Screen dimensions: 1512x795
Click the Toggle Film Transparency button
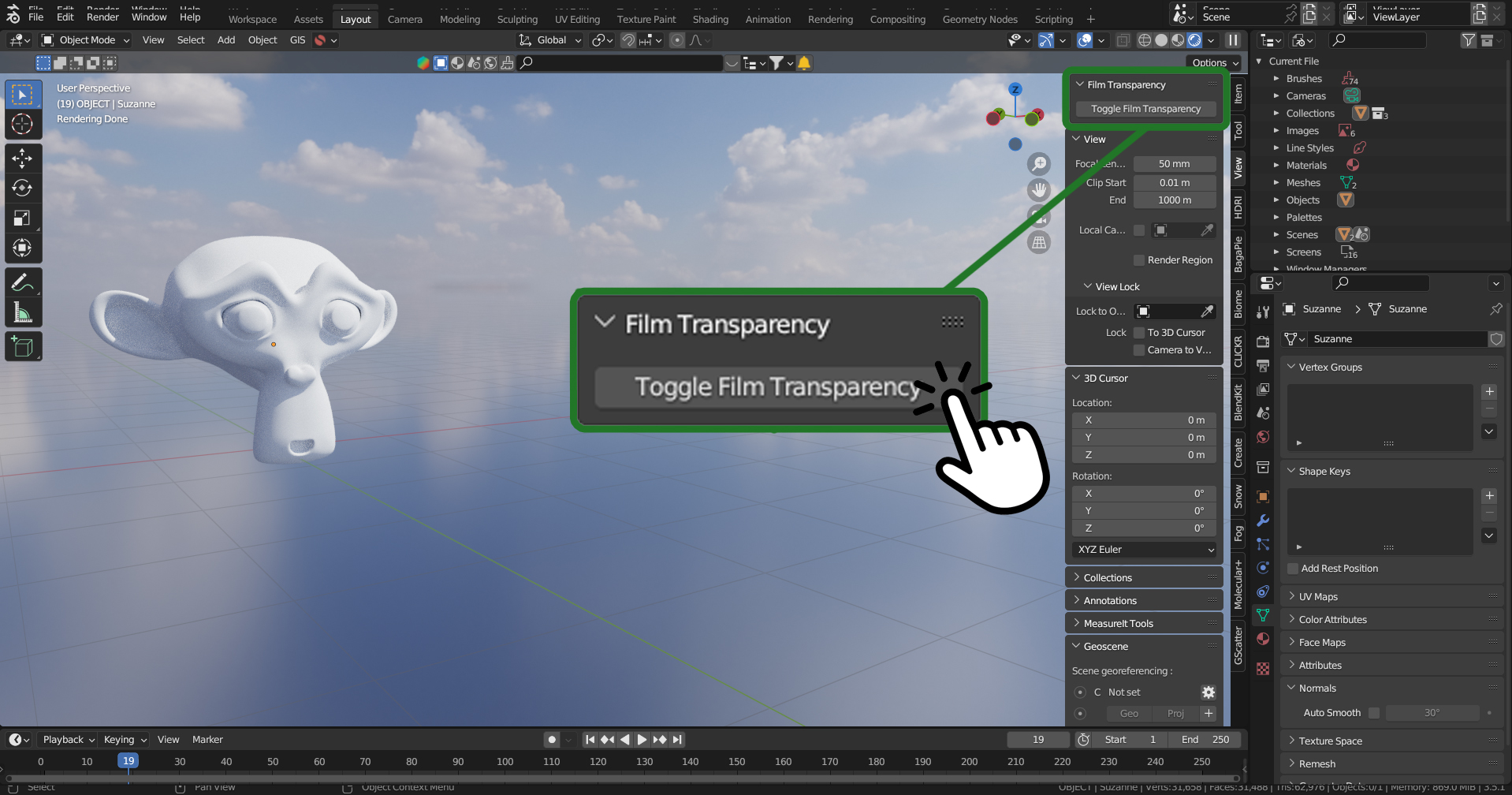(x=1146, y=109)
